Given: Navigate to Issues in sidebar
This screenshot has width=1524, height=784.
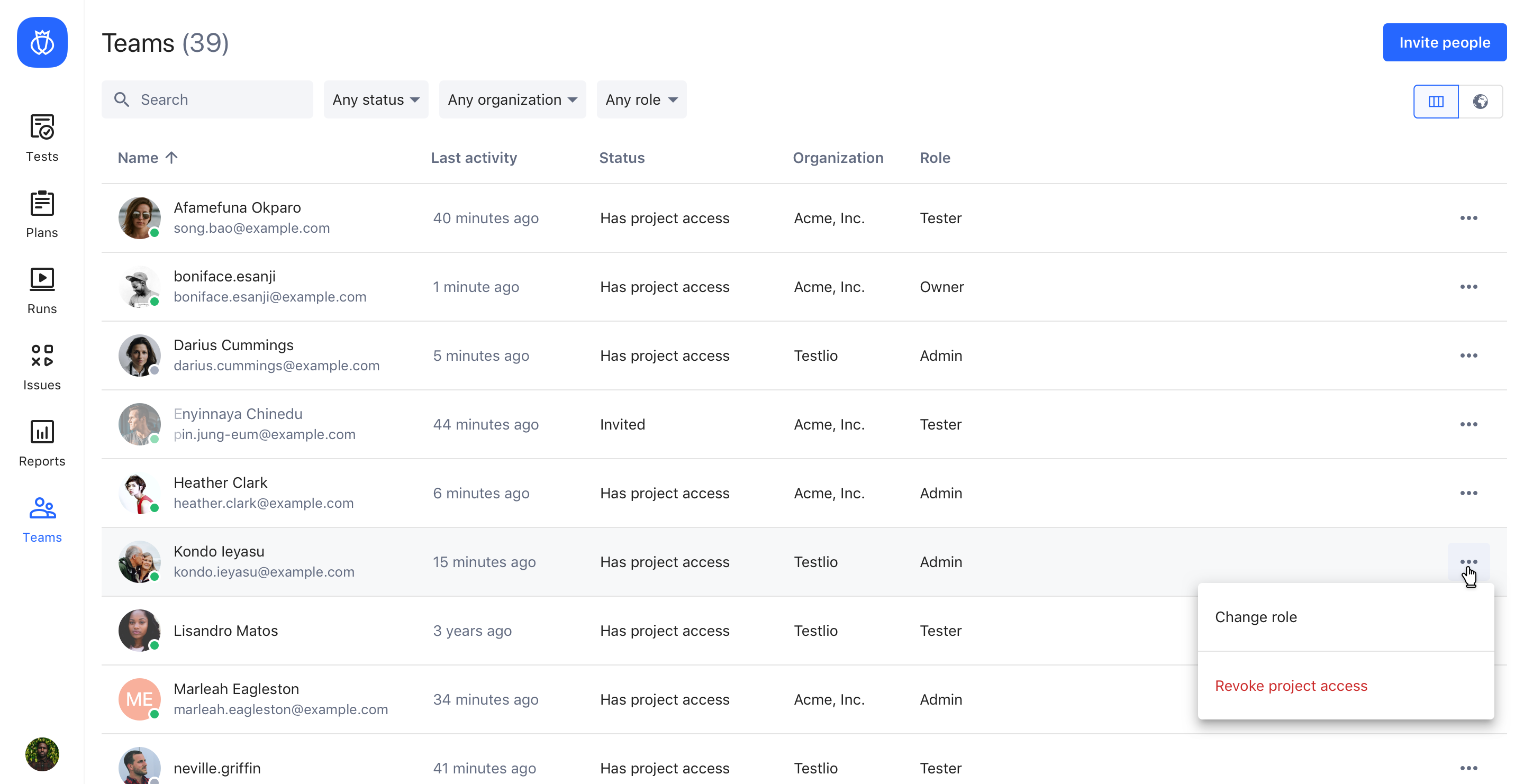Looking at the screenshot, I should [42, 367].
